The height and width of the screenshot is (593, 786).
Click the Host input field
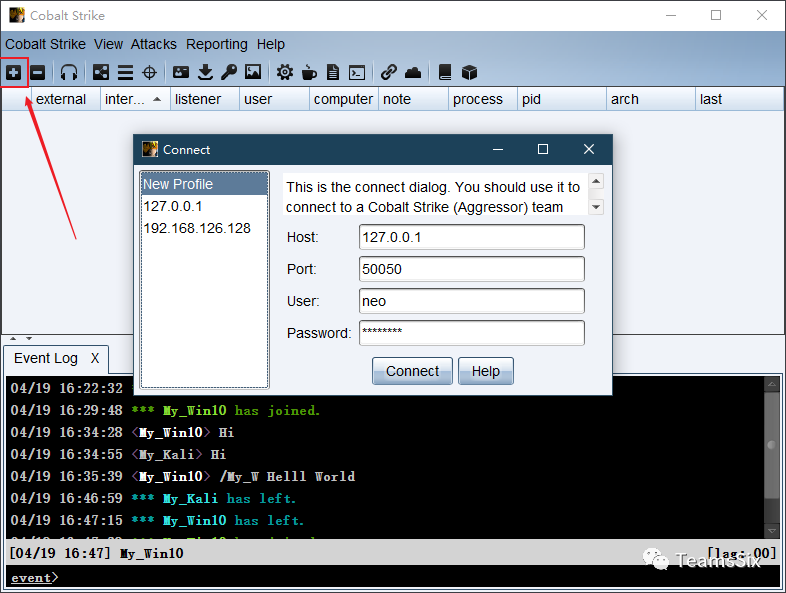coord(472,237)
